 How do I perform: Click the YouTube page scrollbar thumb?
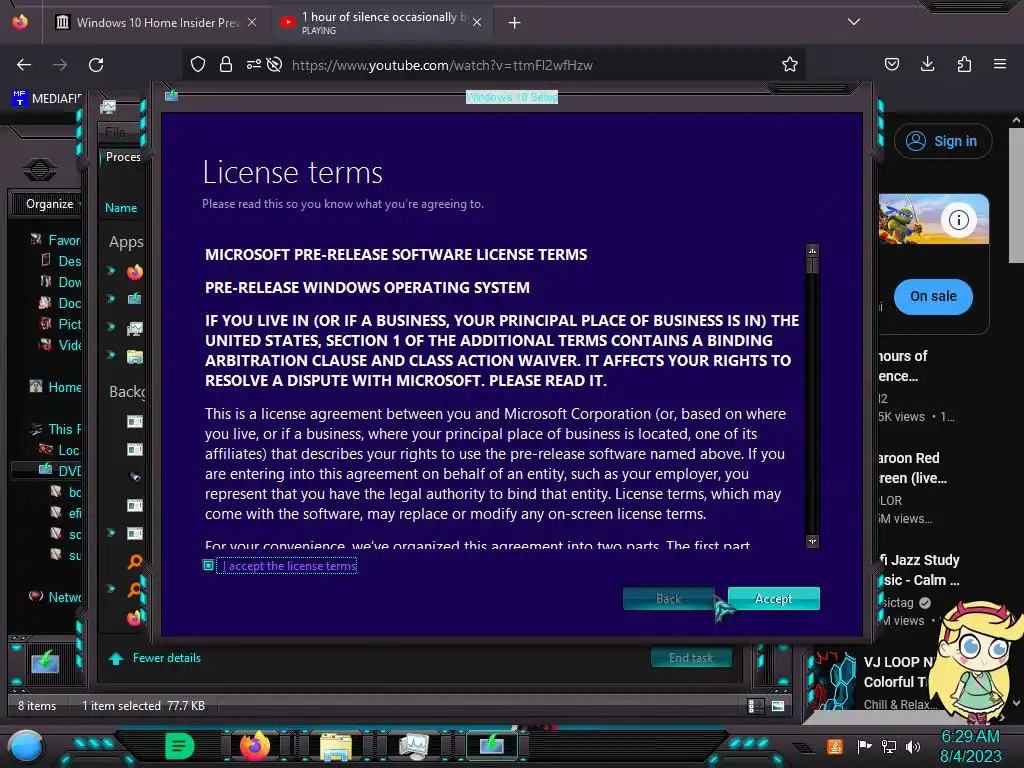click(1016, 196)
